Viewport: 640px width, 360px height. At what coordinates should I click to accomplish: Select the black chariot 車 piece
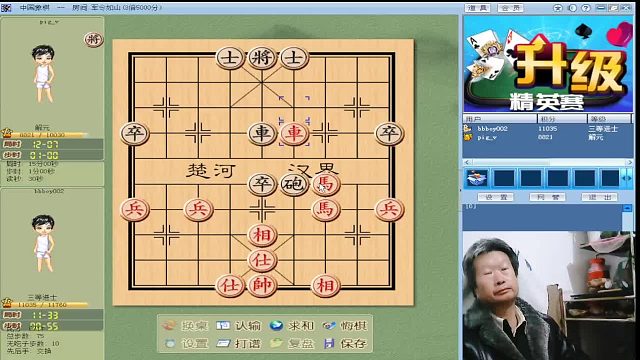pyautogui.click(x=262, y=133)
